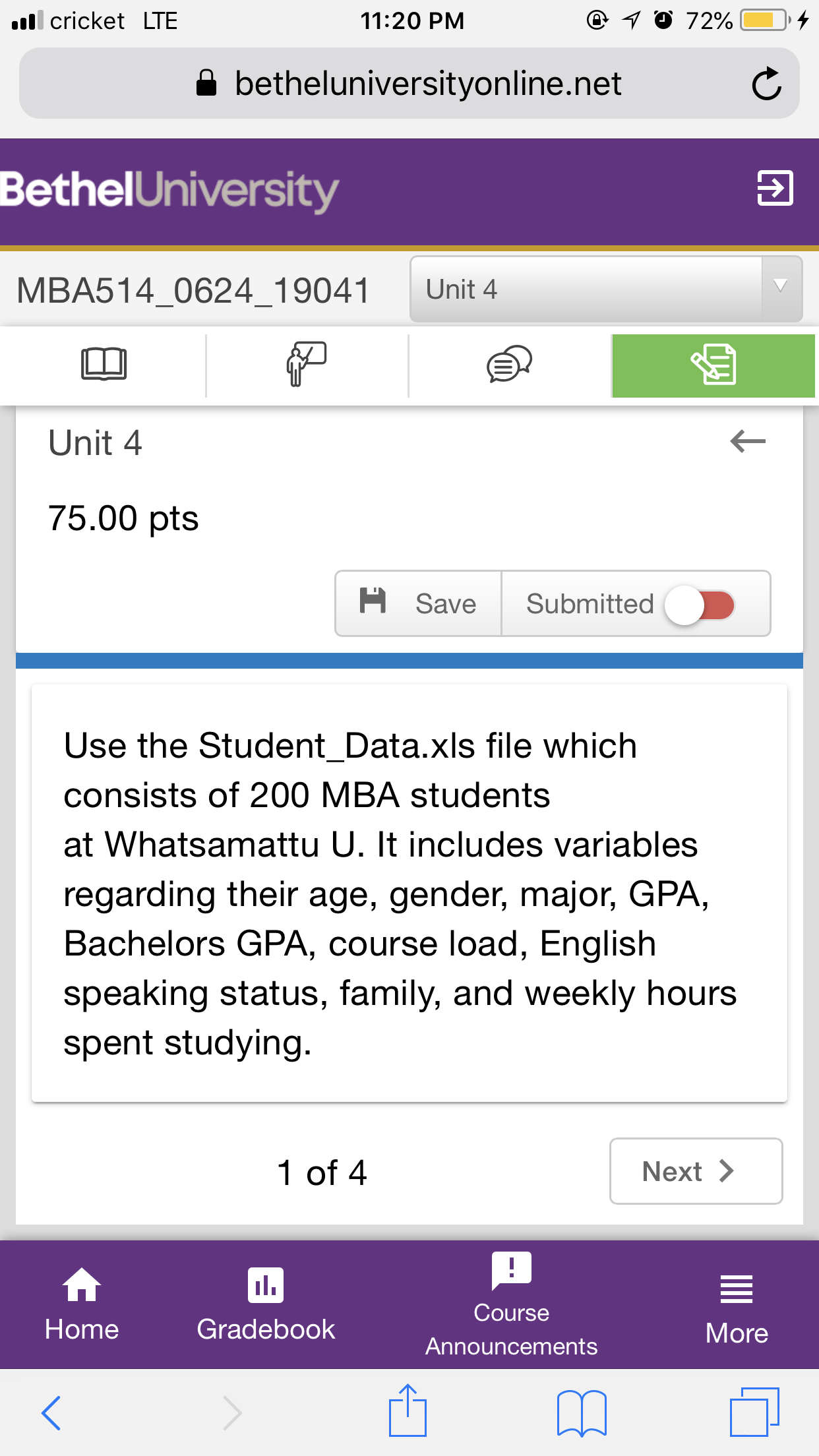Tap the betheluniversityonline.net address bar
This screenshot has height=1456, width=819.
(409, 84)
